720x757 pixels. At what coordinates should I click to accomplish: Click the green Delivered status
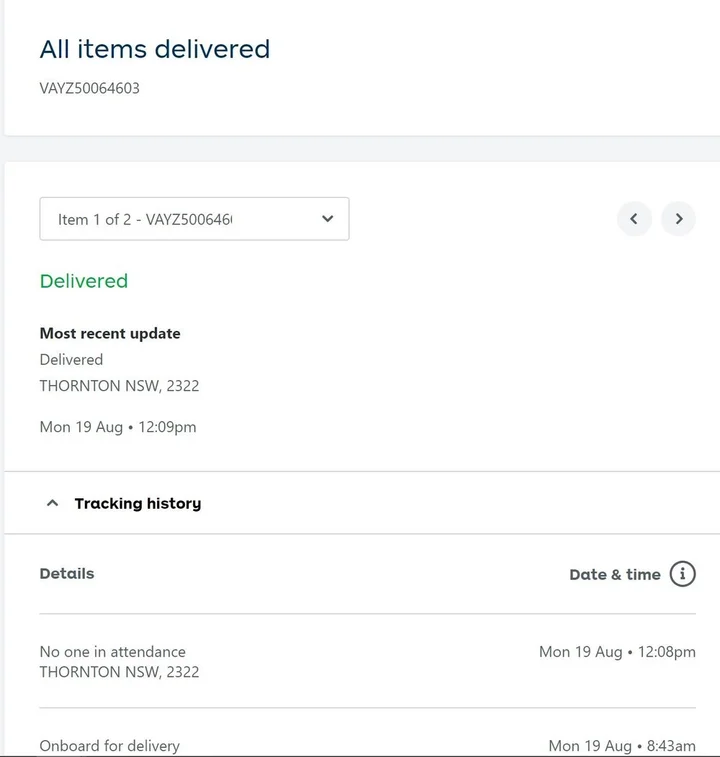(x=83, y=281)
